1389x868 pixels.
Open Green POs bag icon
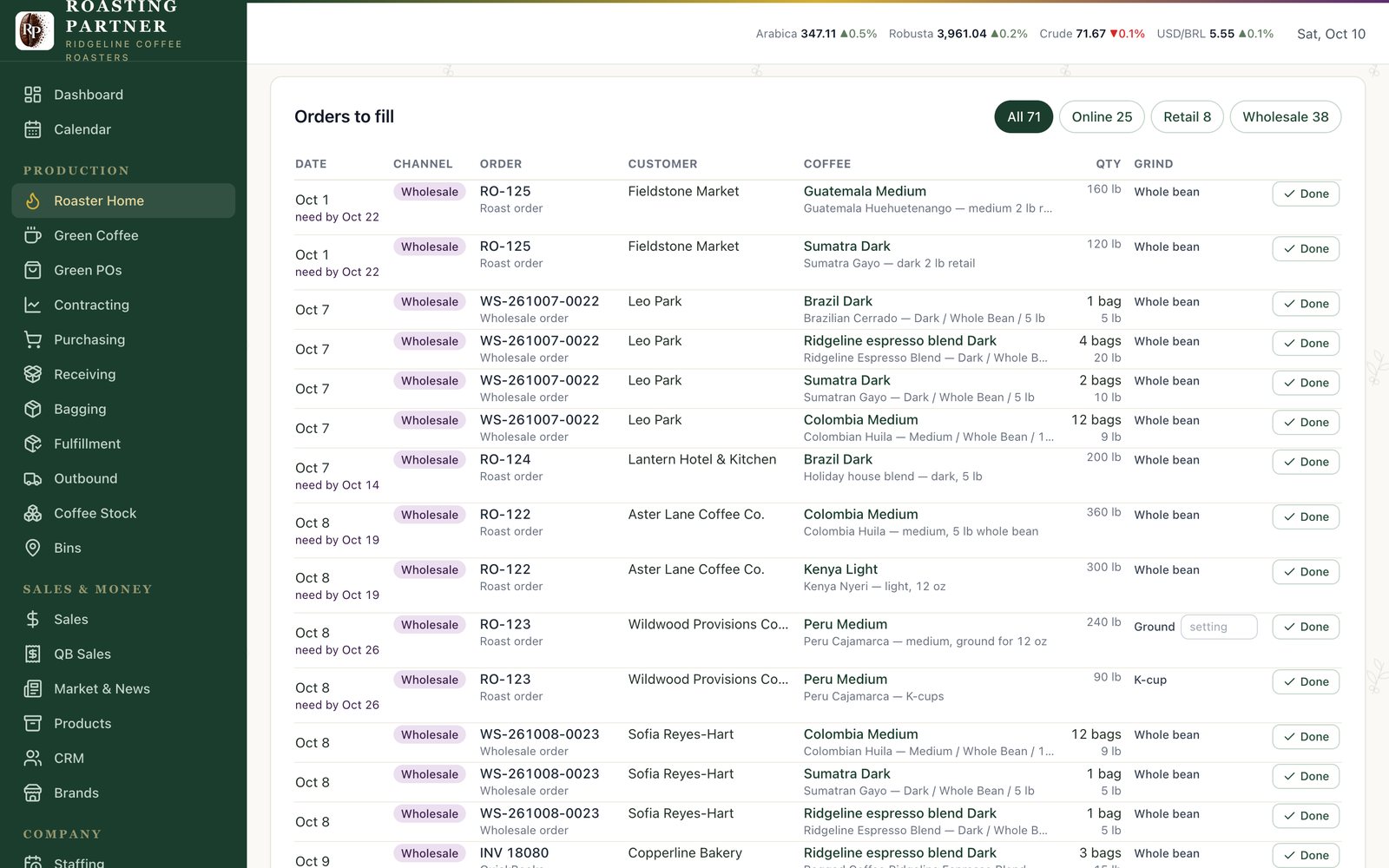point(33,270)
